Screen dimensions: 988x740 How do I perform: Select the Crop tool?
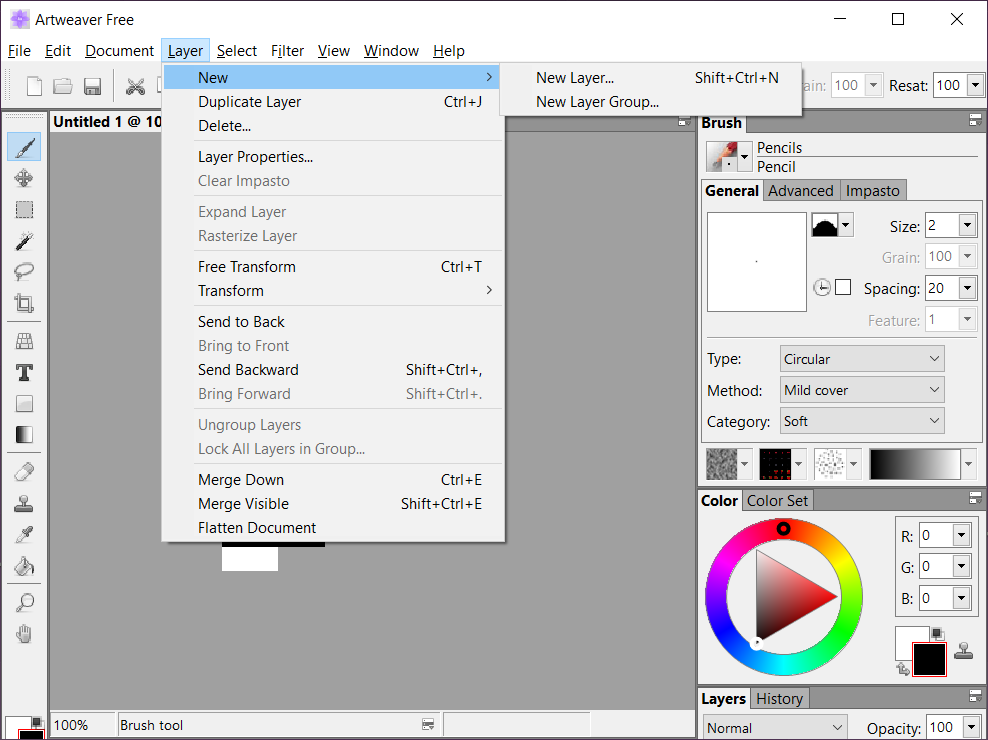[x=24, y=303]
